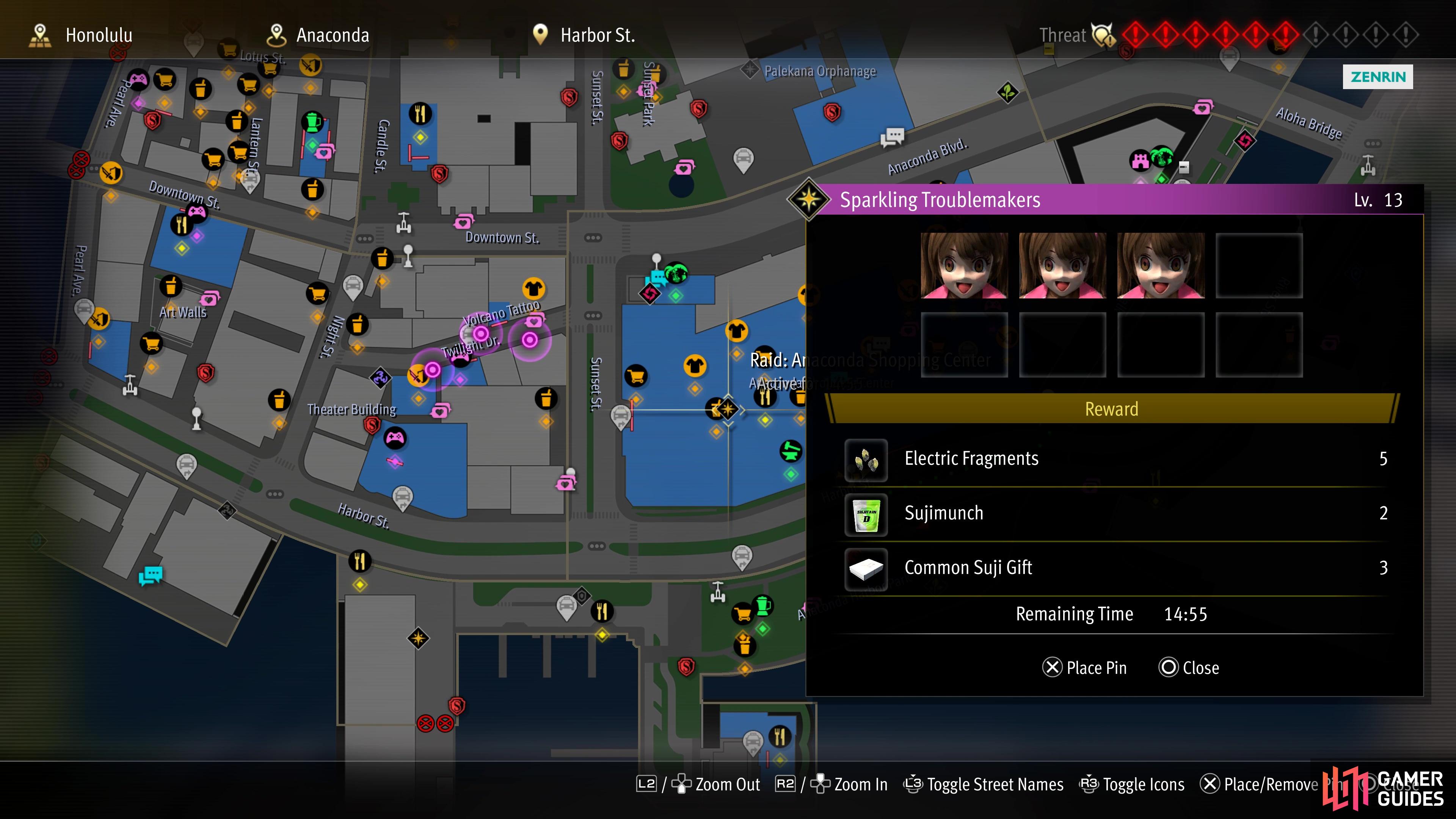
Task: Click the first Sparkling Troublemaker portrait
Action: coord(964,266)
